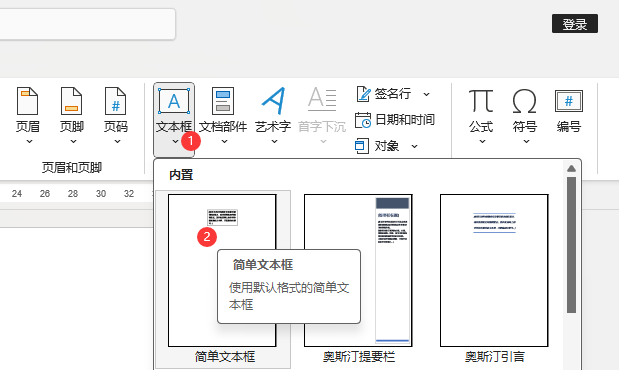This screenshot has height=370, width=619.
Task: Click the 页眉 header icon
Action: pos(28,101)
